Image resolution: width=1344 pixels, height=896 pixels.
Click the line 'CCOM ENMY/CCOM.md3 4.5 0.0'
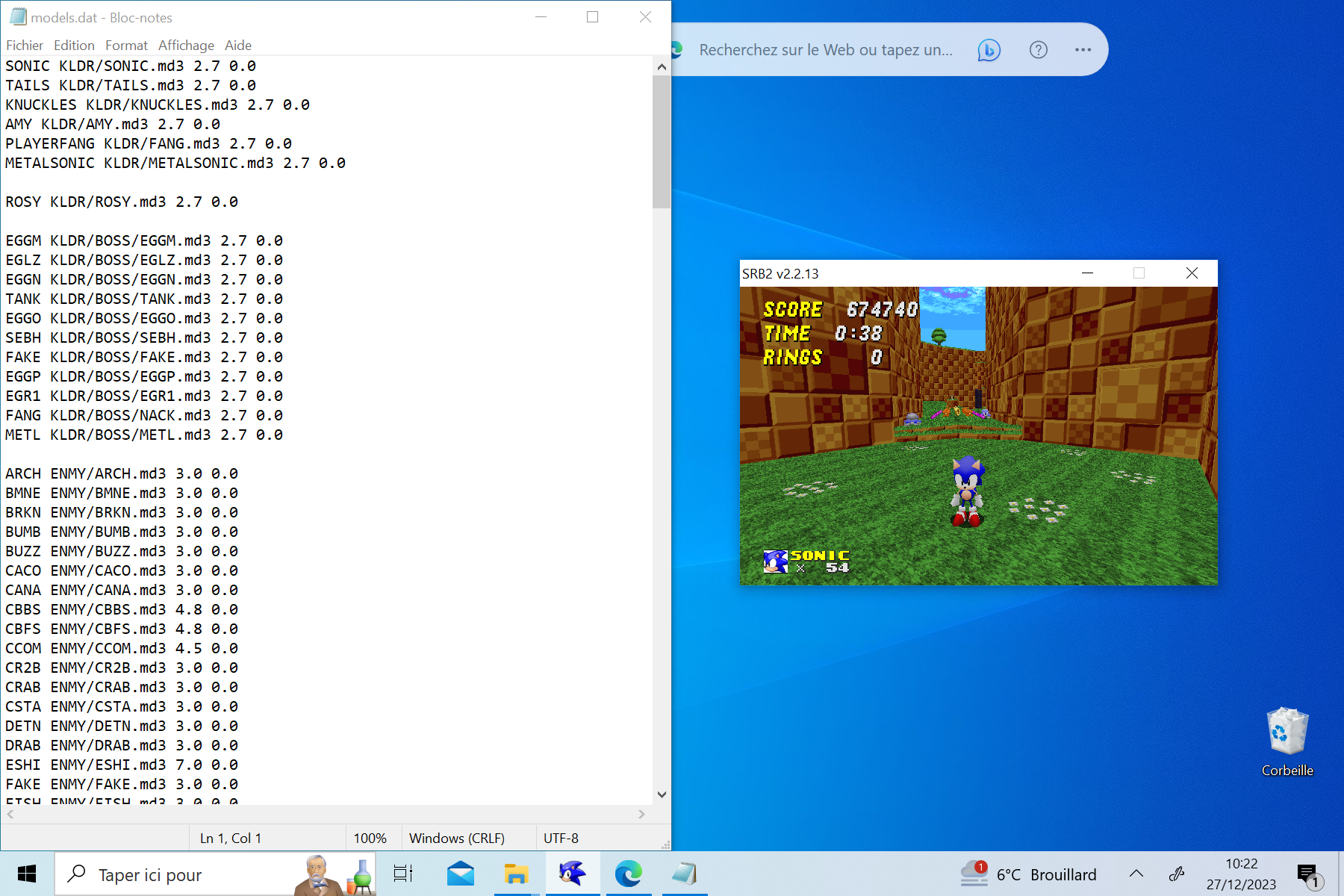tap(122, 649)
